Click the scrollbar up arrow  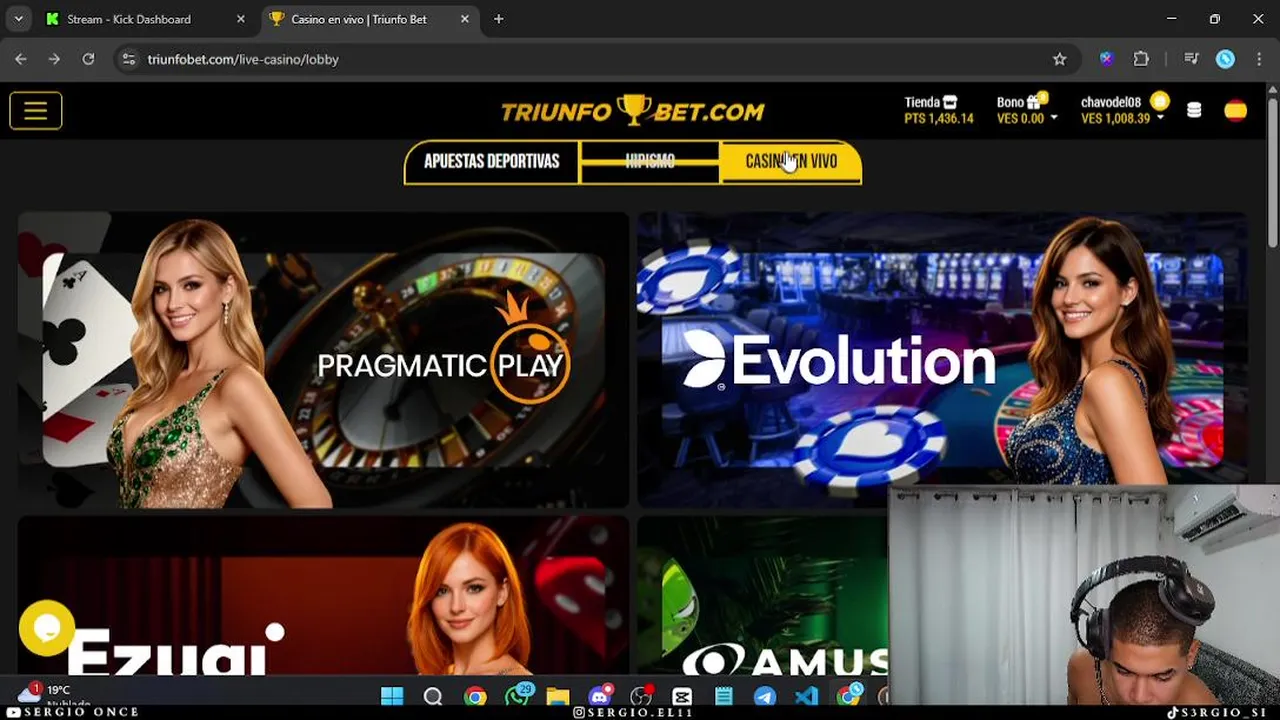(x=1272, y=88)
